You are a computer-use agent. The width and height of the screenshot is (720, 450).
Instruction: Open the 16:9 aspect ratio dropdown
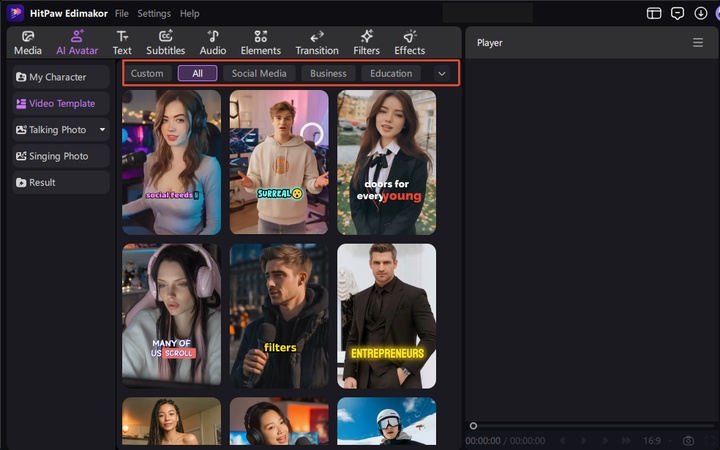pos(657,441)
